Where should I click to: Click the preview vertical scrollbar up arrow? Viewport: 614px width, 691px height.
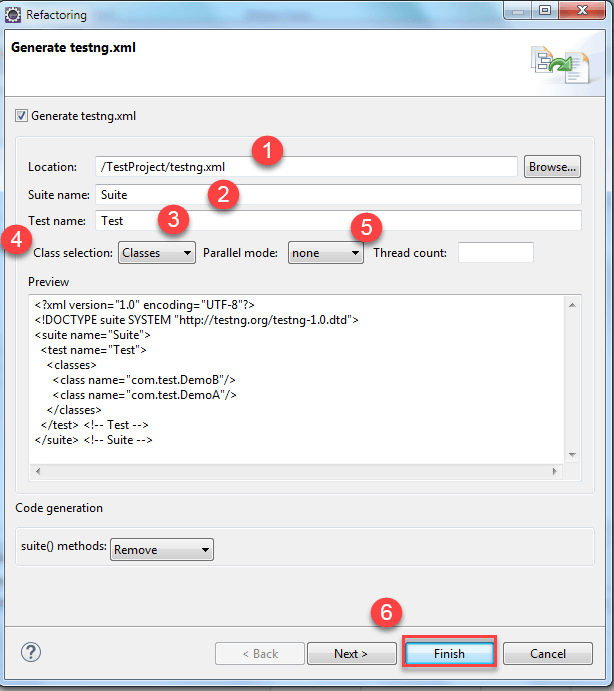[x=572, y=303]
